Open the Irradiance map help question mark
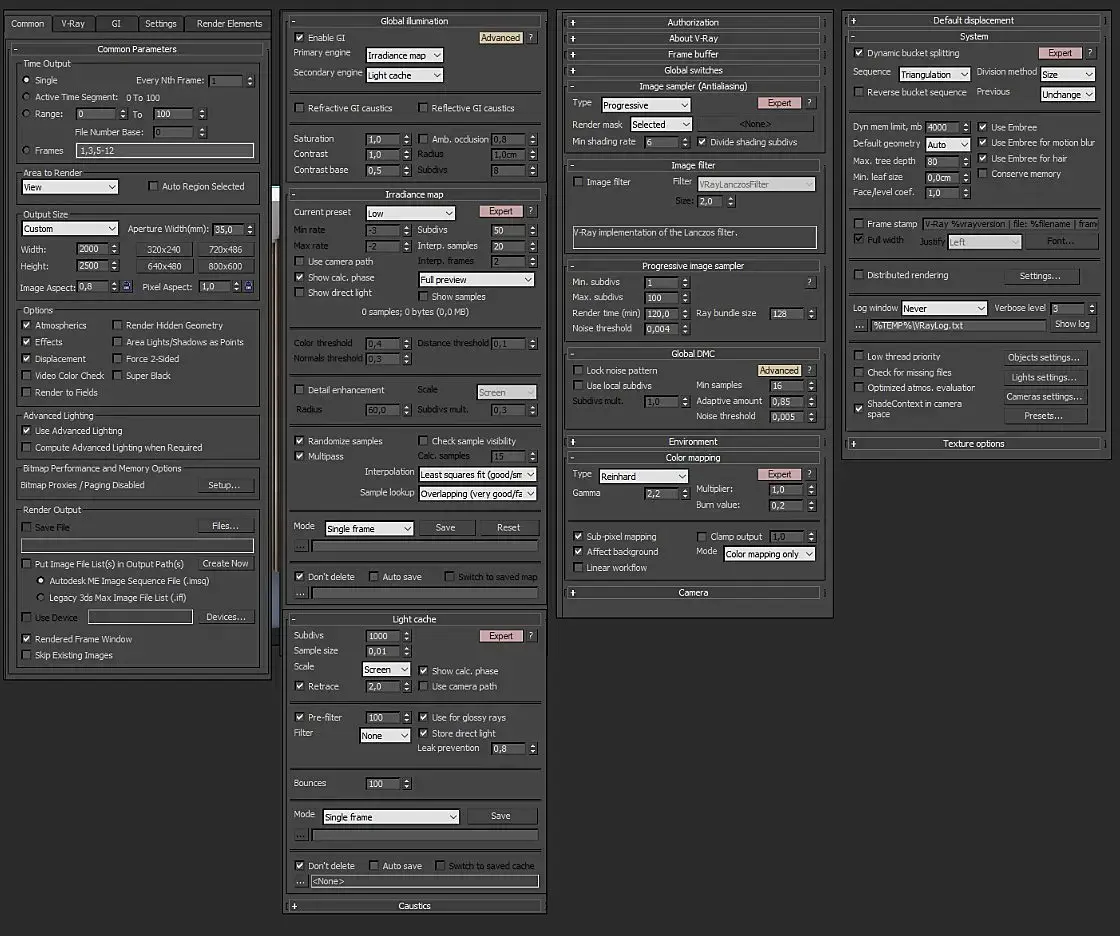1120x936 pixels. click(531, 211)
